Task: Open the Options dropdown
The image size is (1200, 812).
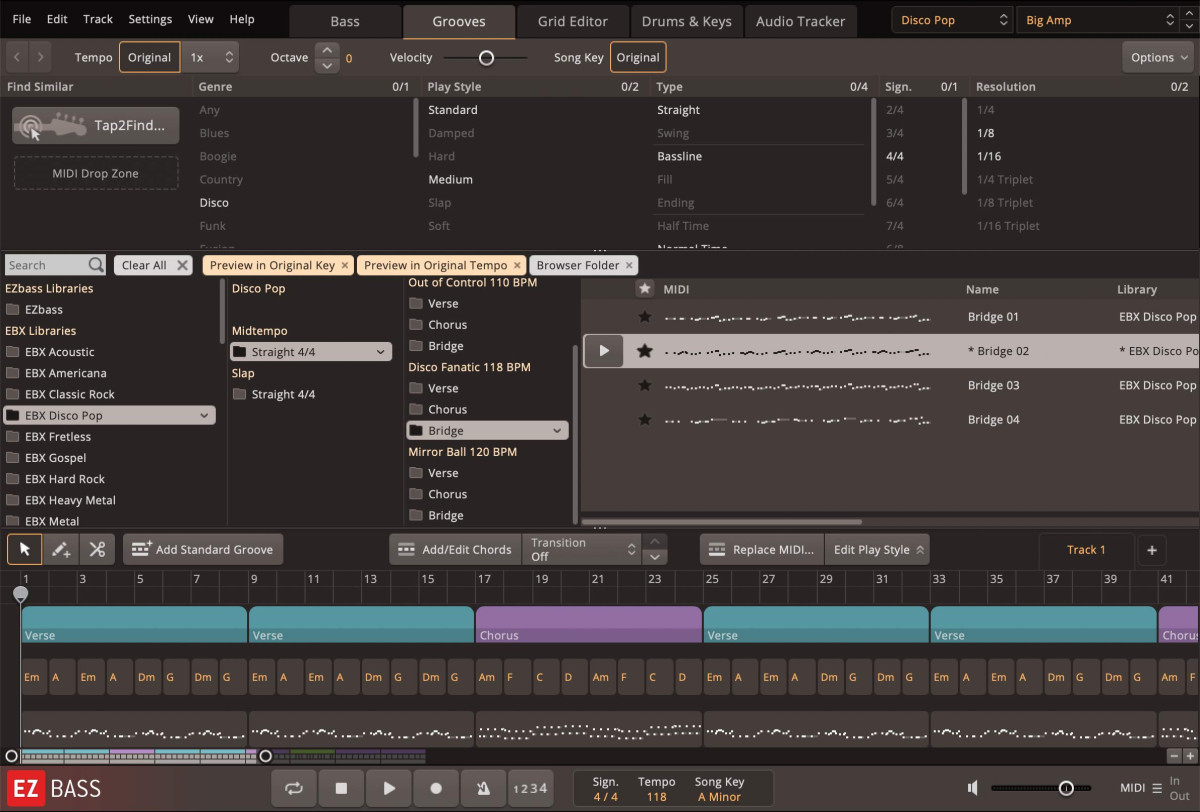Action: [x=1158, y=57]
